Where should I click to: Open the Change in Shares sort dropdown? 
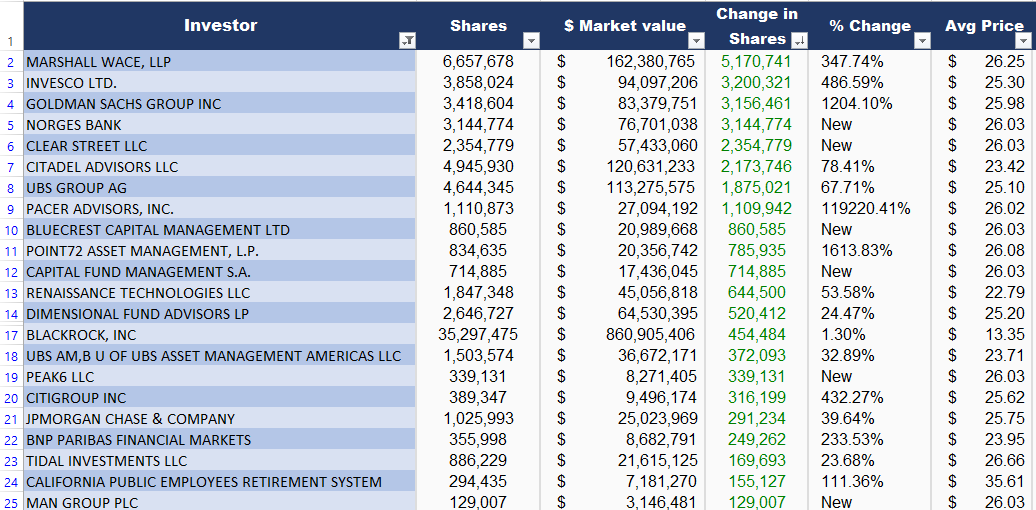click(x=799, y=41)
